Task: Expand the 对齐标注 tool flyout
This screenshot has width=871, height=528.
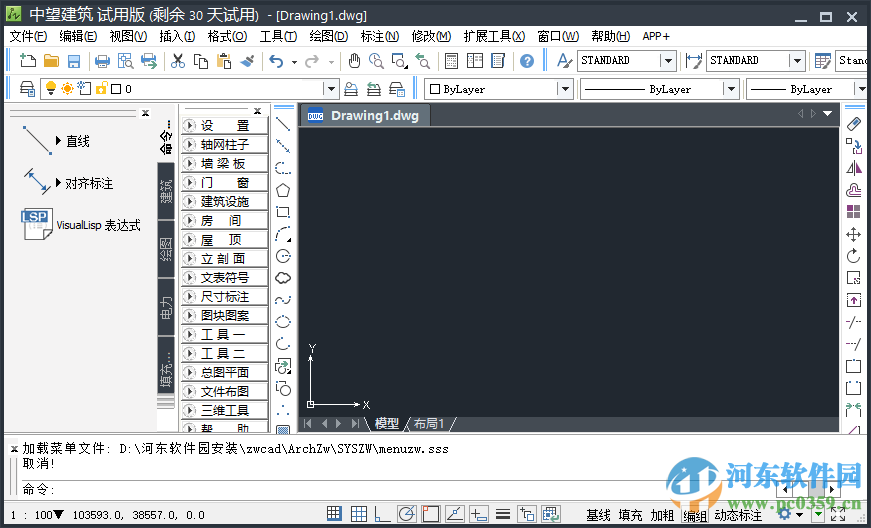Action: (58, 183)
